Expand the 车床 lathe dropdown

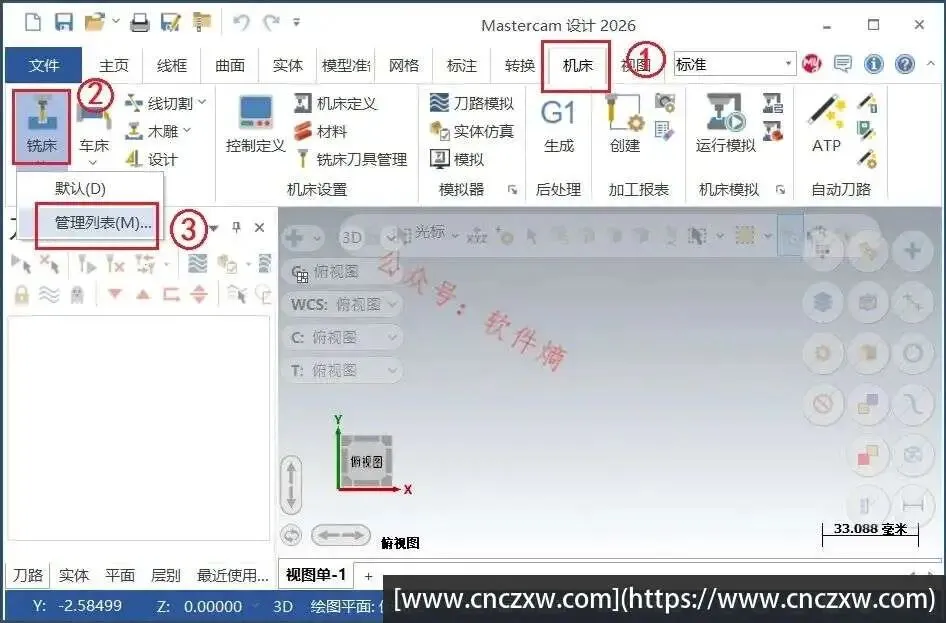[x=94, y=162]
